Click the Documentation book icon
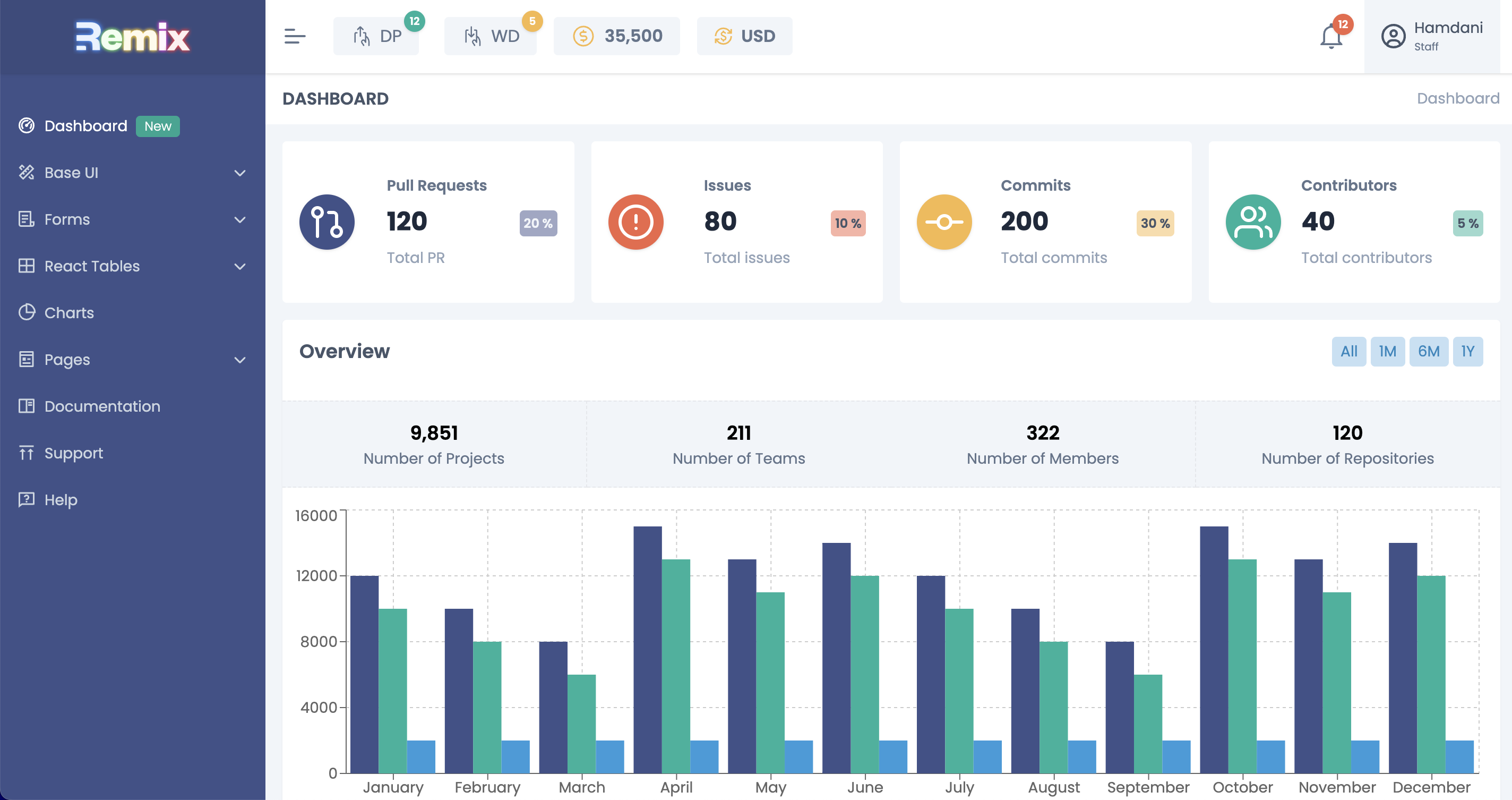1512x800 pixels. coord(27,406)
